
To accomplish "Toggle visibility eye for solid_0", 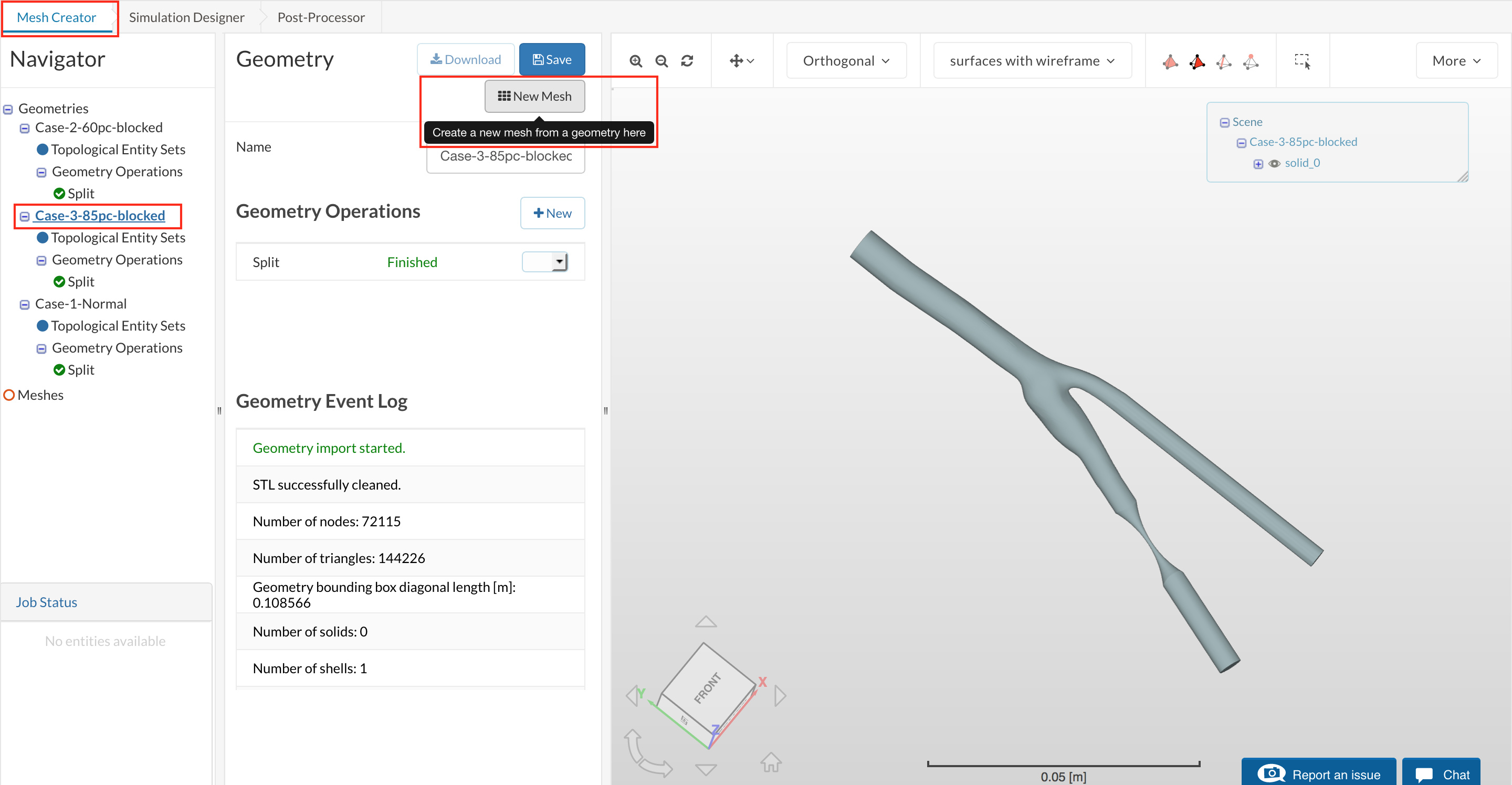I will pyautogui.click(x=1274, y=164).
